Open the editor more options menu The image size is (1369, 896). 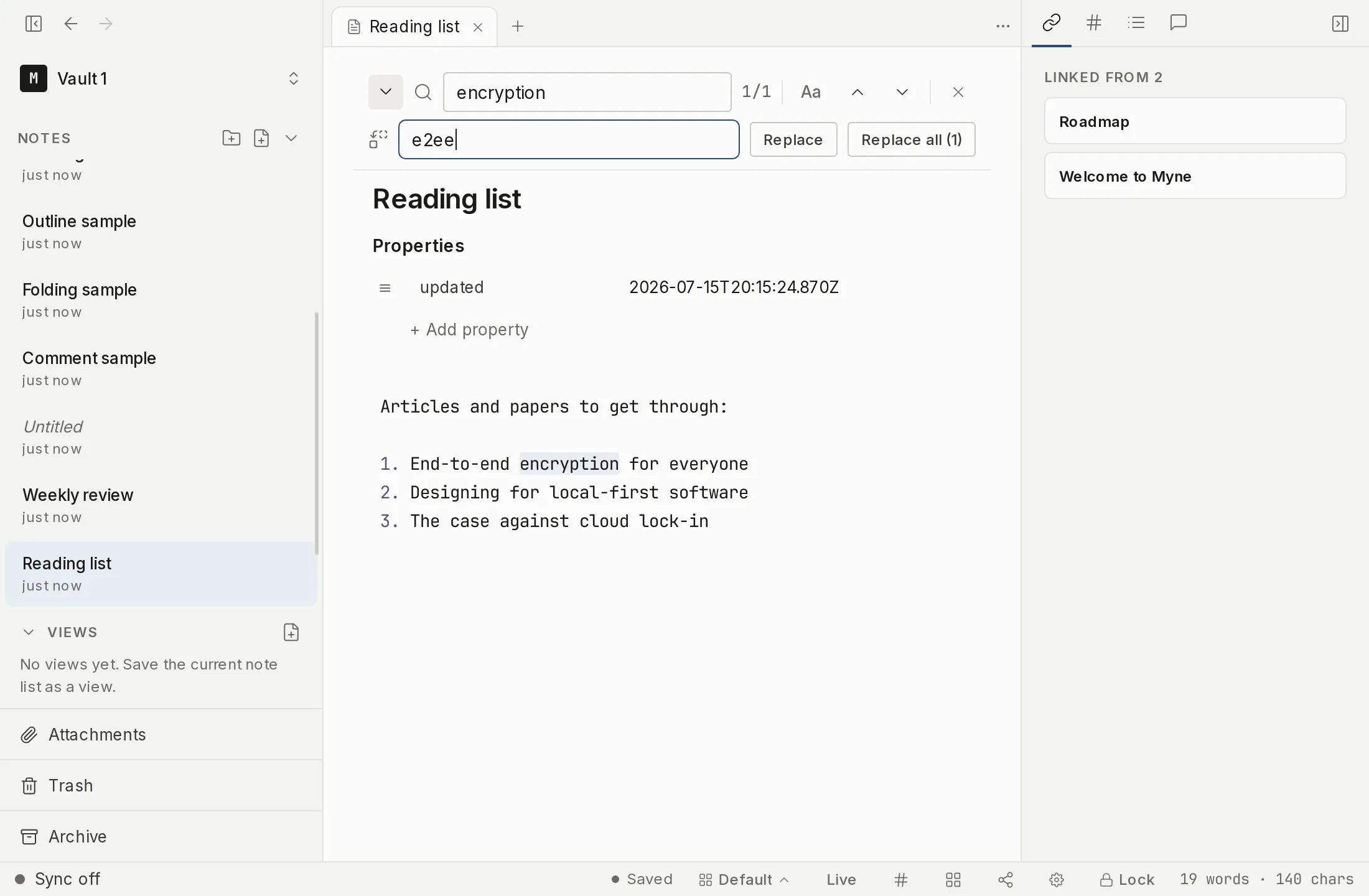point(1002,26)
